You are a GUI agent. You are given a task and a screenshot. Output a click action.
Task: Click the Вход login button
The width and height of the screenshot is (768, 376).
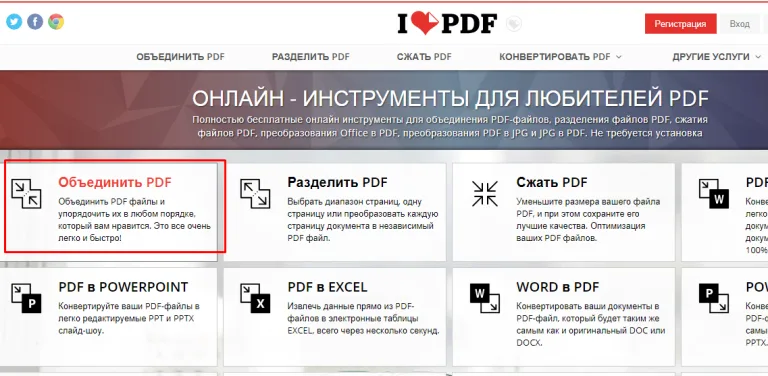740,24
